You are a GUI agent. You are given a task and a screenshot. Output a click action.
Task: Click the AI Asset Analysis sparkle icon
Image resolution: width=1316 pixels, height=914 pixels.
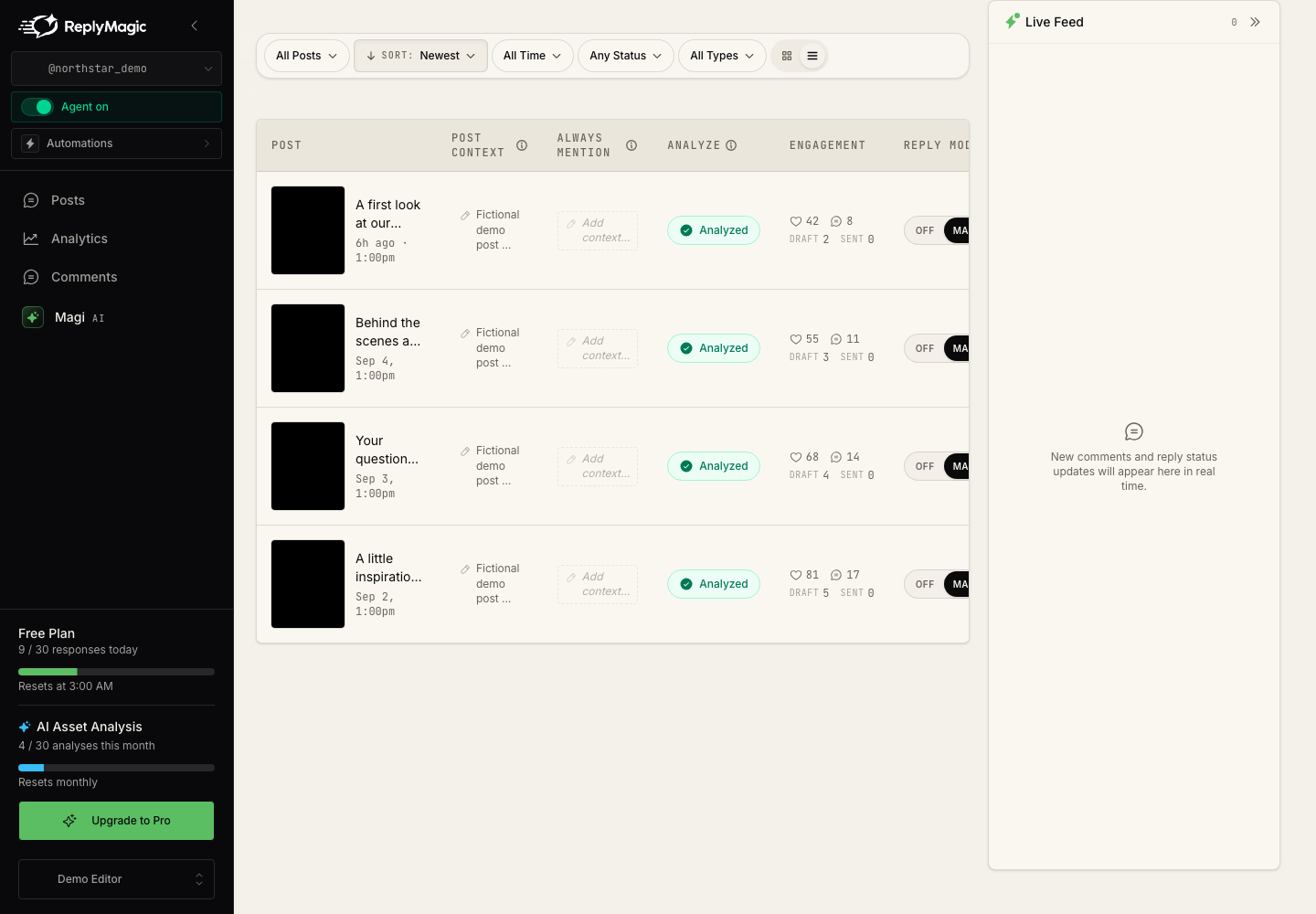click(25, 727)
